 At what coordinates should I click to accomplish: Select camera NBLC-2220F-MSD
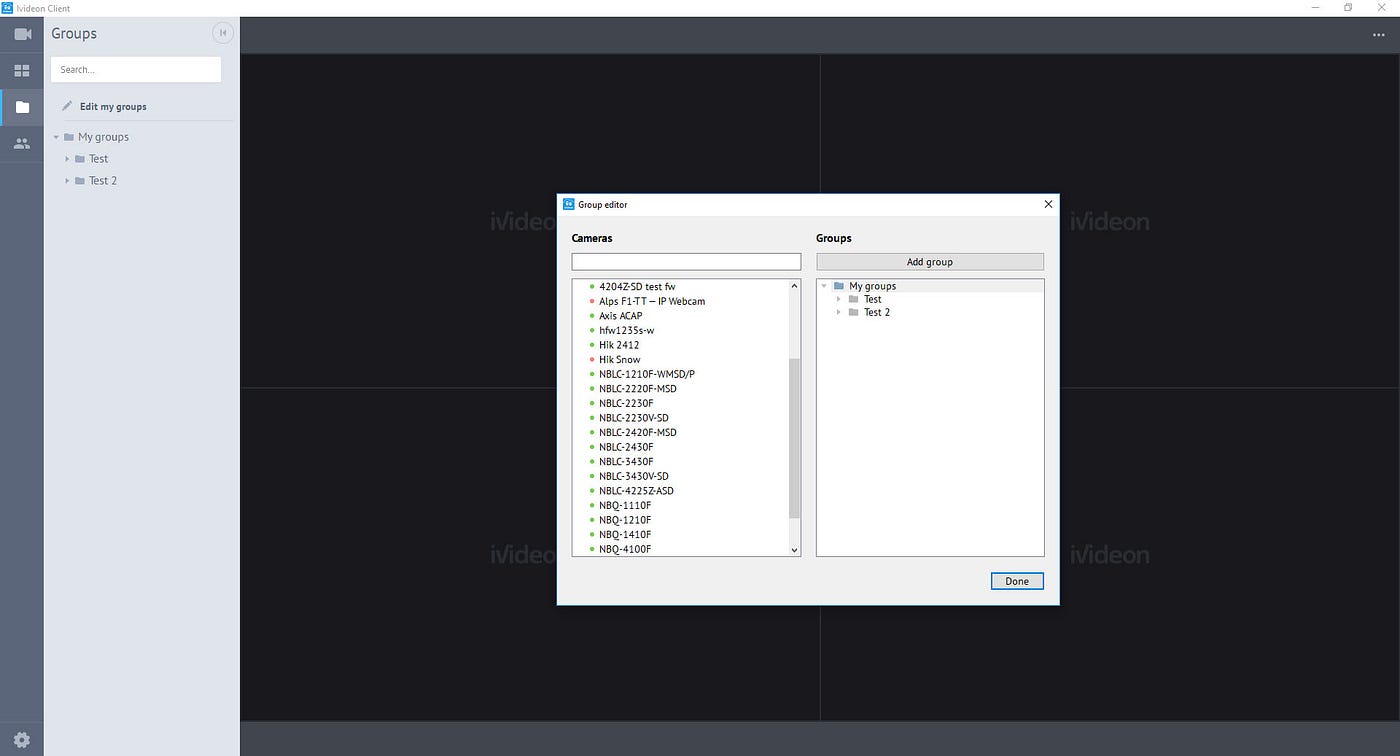[x=638, y=389]
